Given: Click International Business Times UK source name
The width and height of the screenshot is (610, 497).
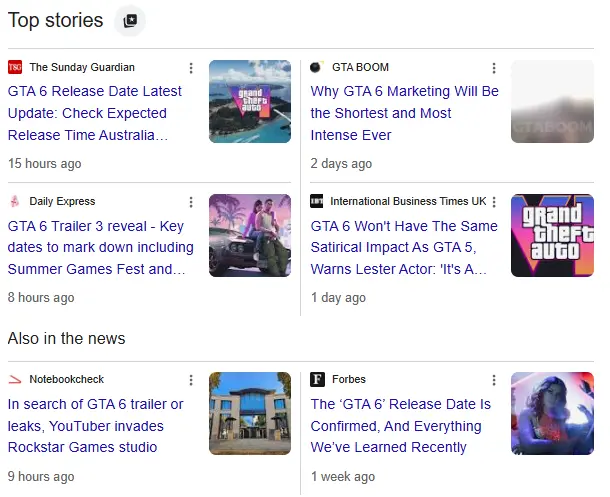Looking at the screenshot, I should (x=408, y=201).
